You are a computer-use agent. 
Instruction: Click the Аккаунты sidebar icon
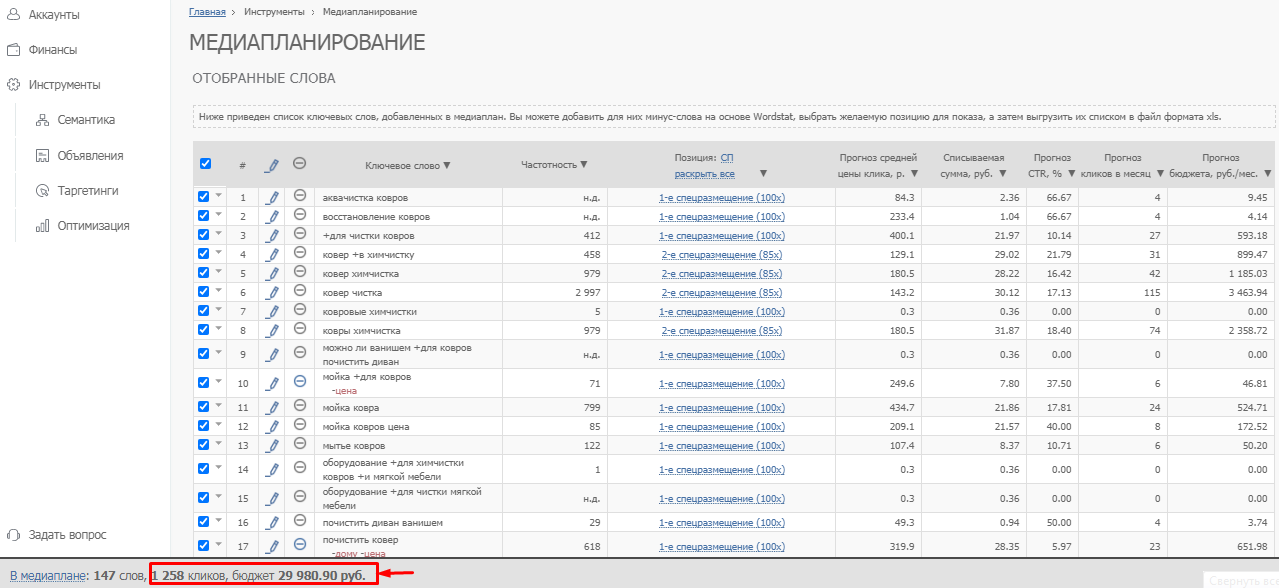14,15
